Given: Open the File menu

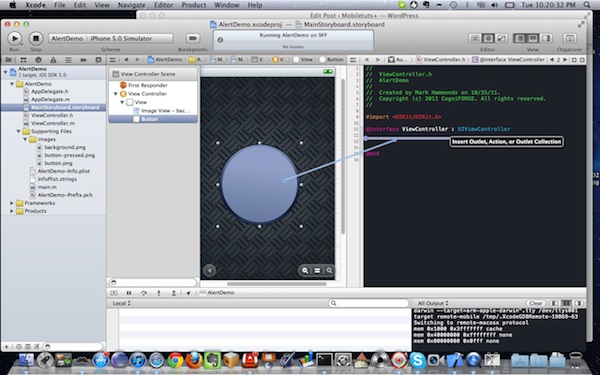Looking at the screenshot, I should point(59,5).
